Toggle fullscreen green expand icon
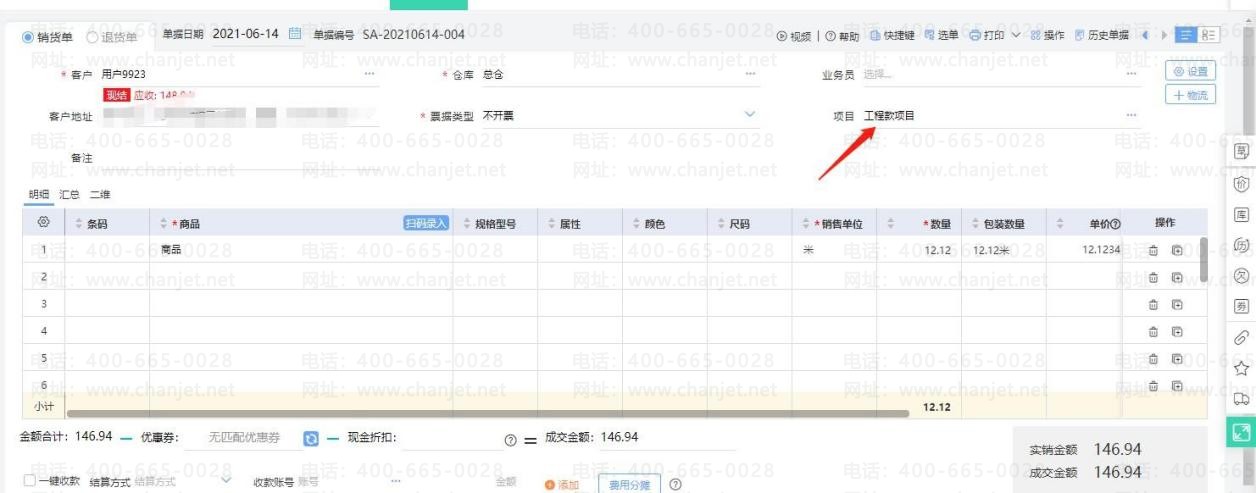 click(1241, 433)
